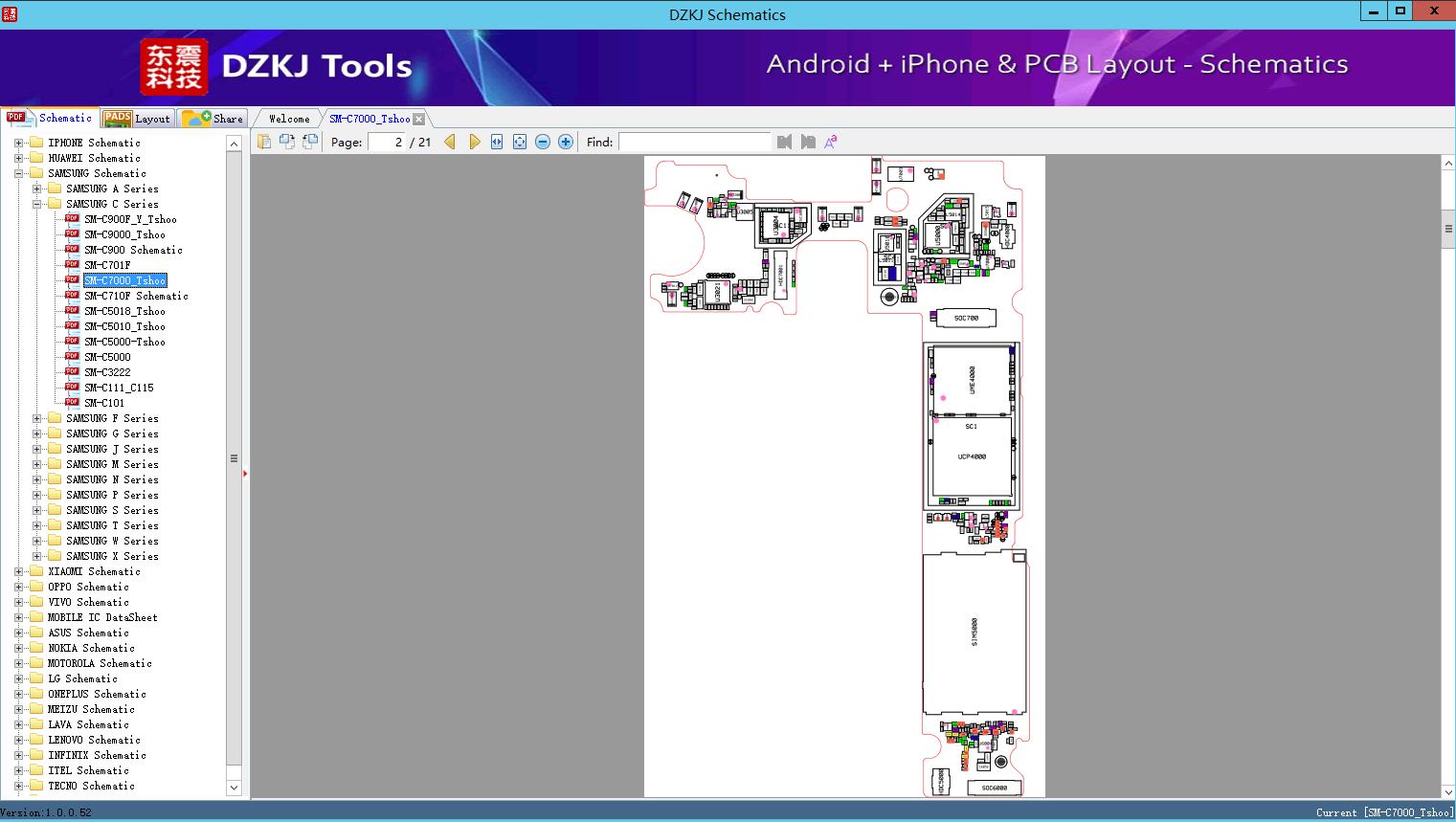Switch to the Schematic tab
Screen dimensions: 1456x822
pyautogui.click(x=50, y=118)
